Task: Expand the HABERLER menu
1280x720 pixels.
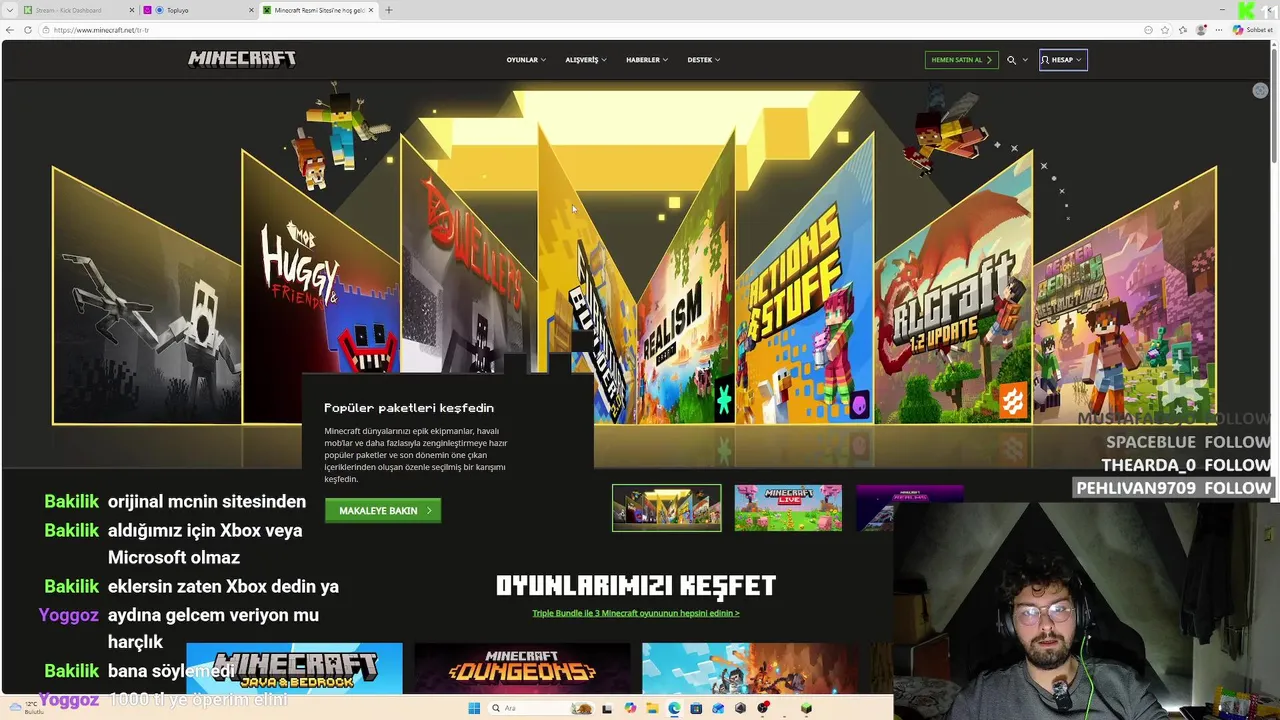Action: (x=647, y=60)
